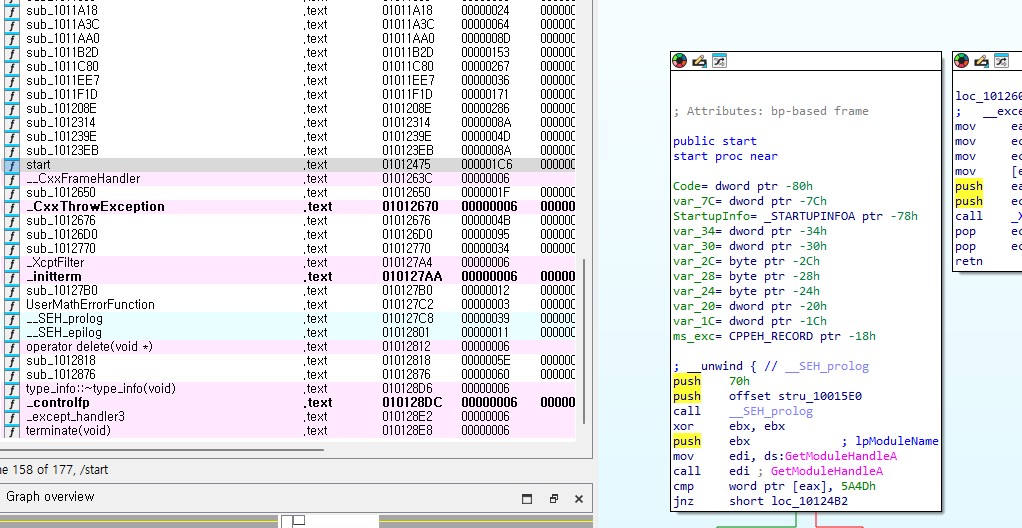Click stru_10015E0 offset operand
Viewport: 1022px width, 528px height.
[820, 396]
